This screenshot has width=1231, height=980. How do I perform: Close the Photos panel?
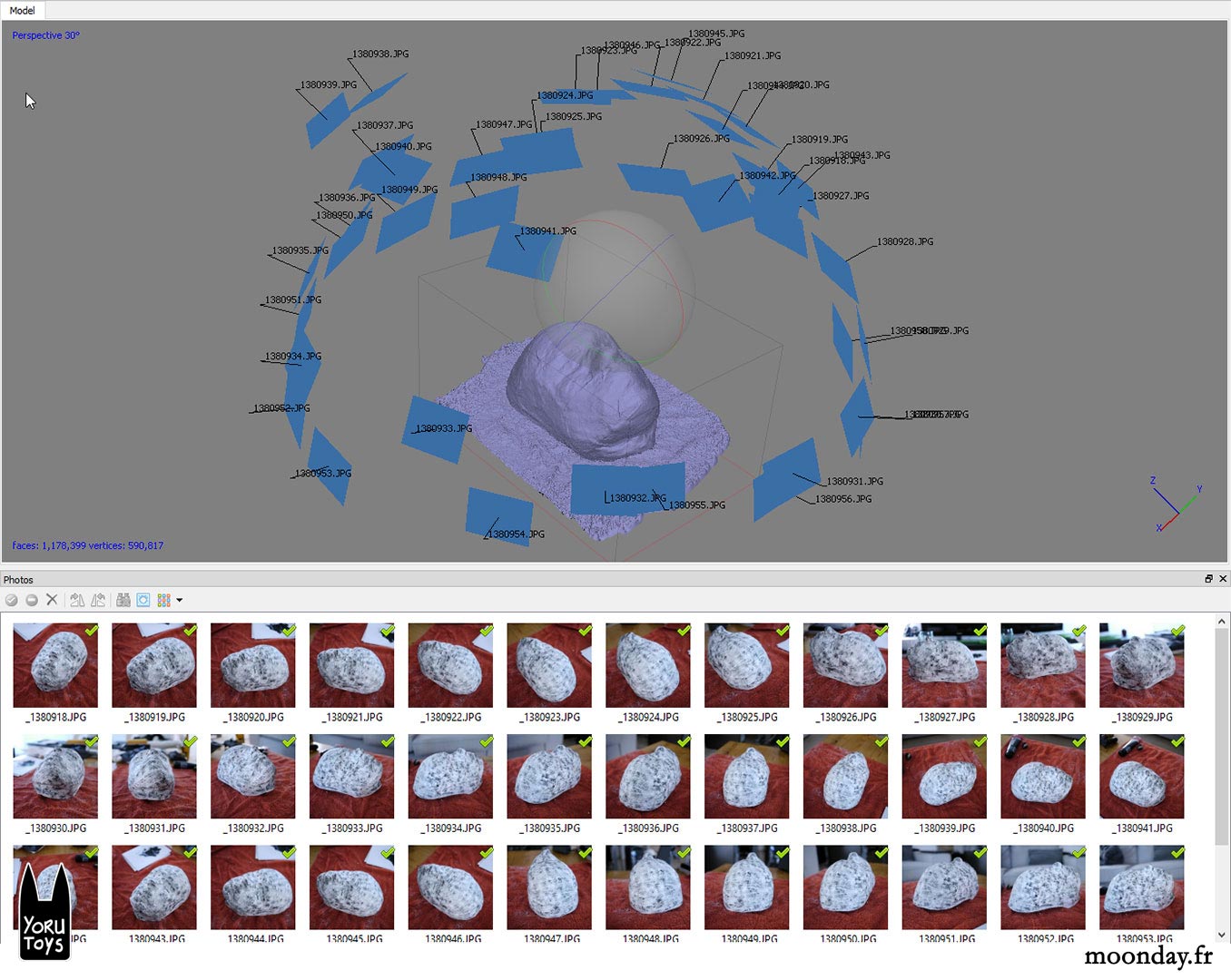click(x=1223, y=579)
